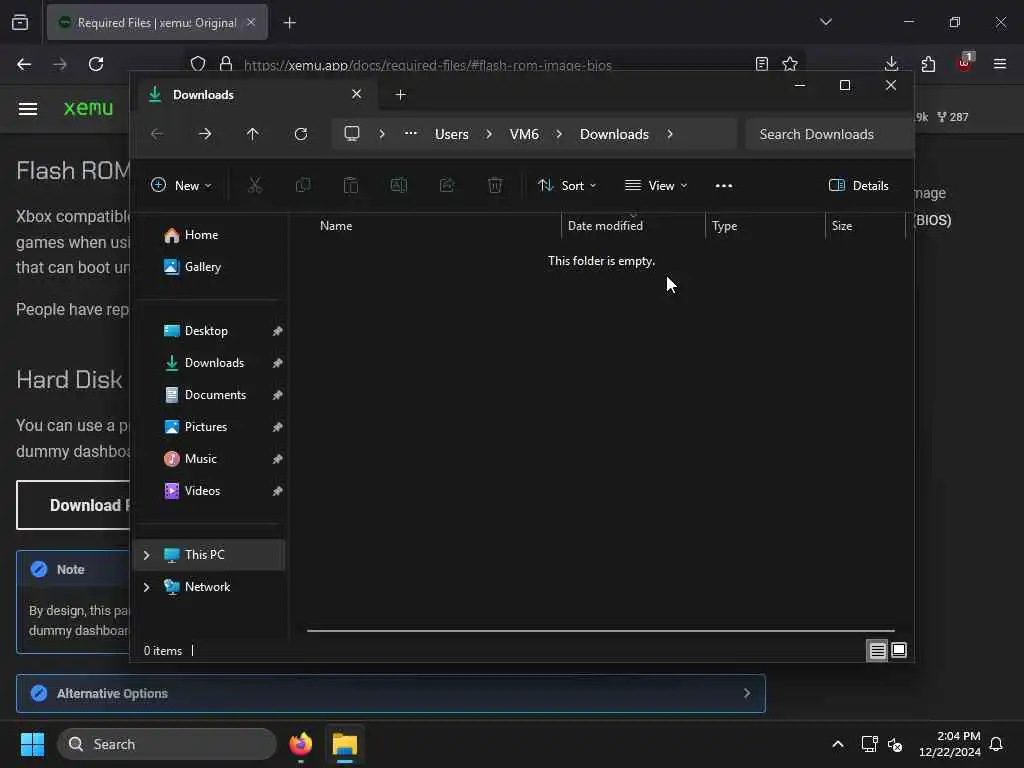1024x768 pixels.
Task: Open Music in quick access sidebar
Action: pos(200,458)
